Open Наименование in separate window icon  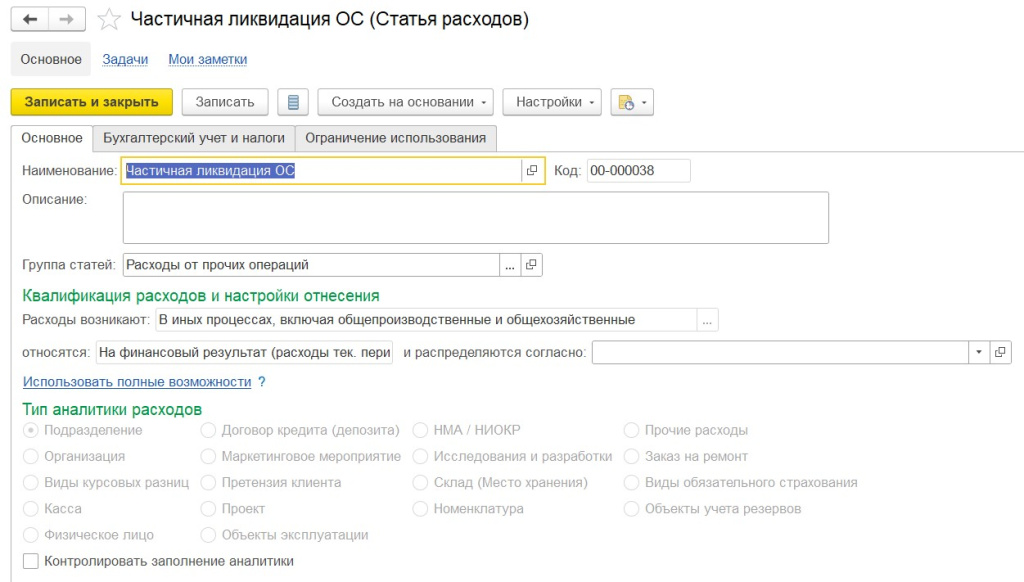[x=532, y=170]
